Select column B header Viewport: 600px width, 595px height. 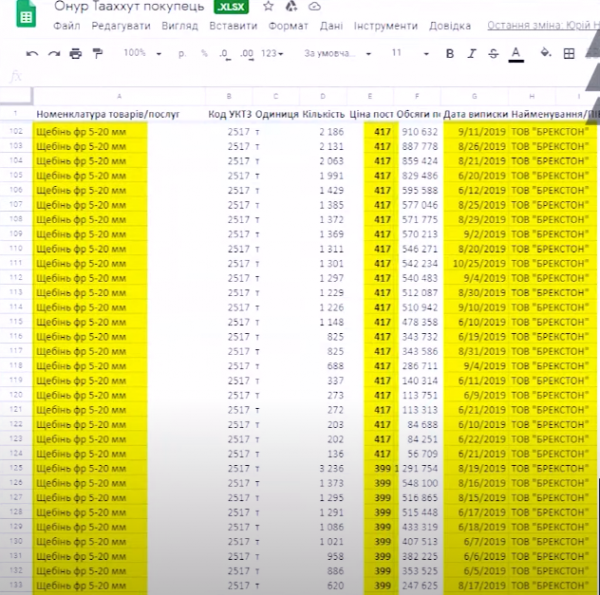point(229,96)
